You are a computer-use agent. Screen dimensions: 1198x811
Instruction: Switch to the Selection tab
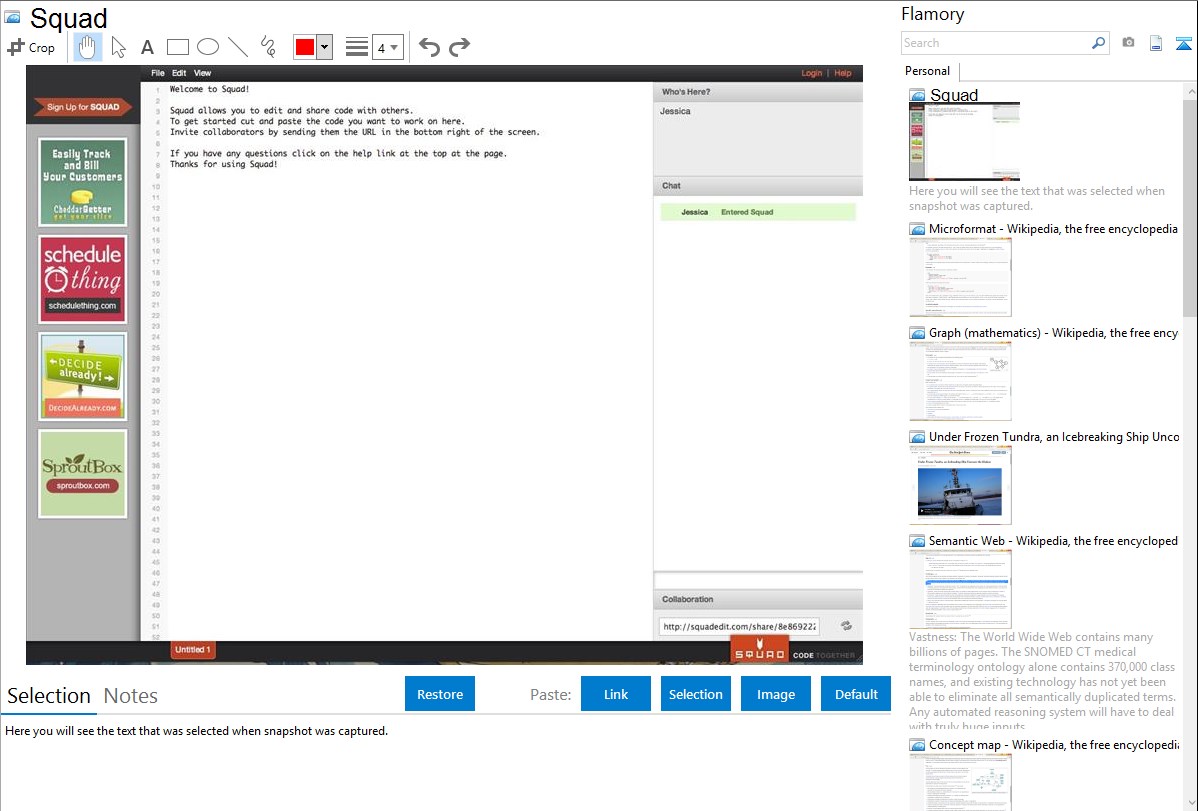[49, 696]
